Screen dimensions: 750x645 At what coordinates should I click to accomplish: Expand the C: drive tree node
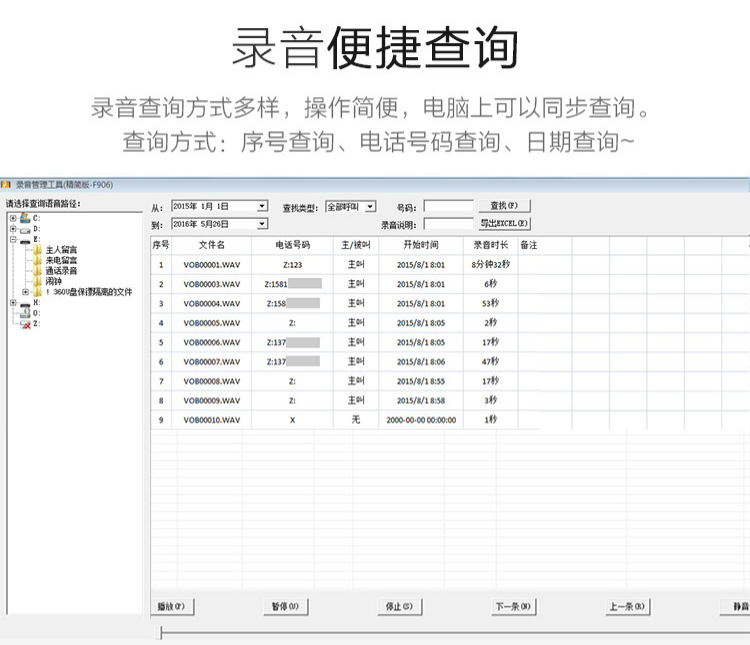pos(13,217)
